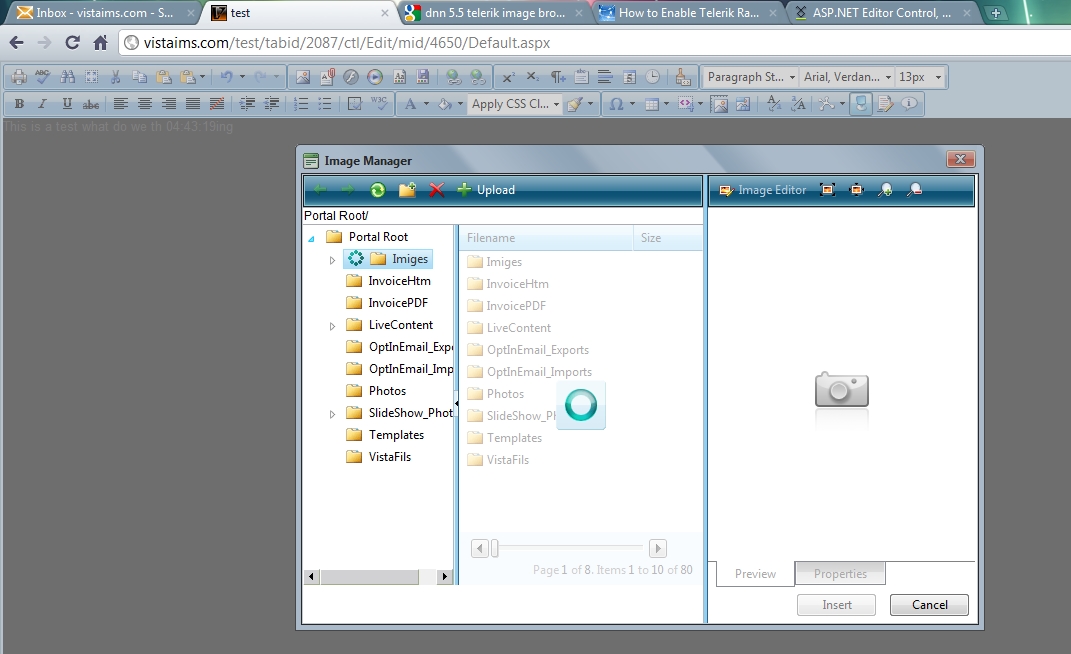Click the Format Stripper brush icon
The image size is (1071, 654).
pos(683,77)
